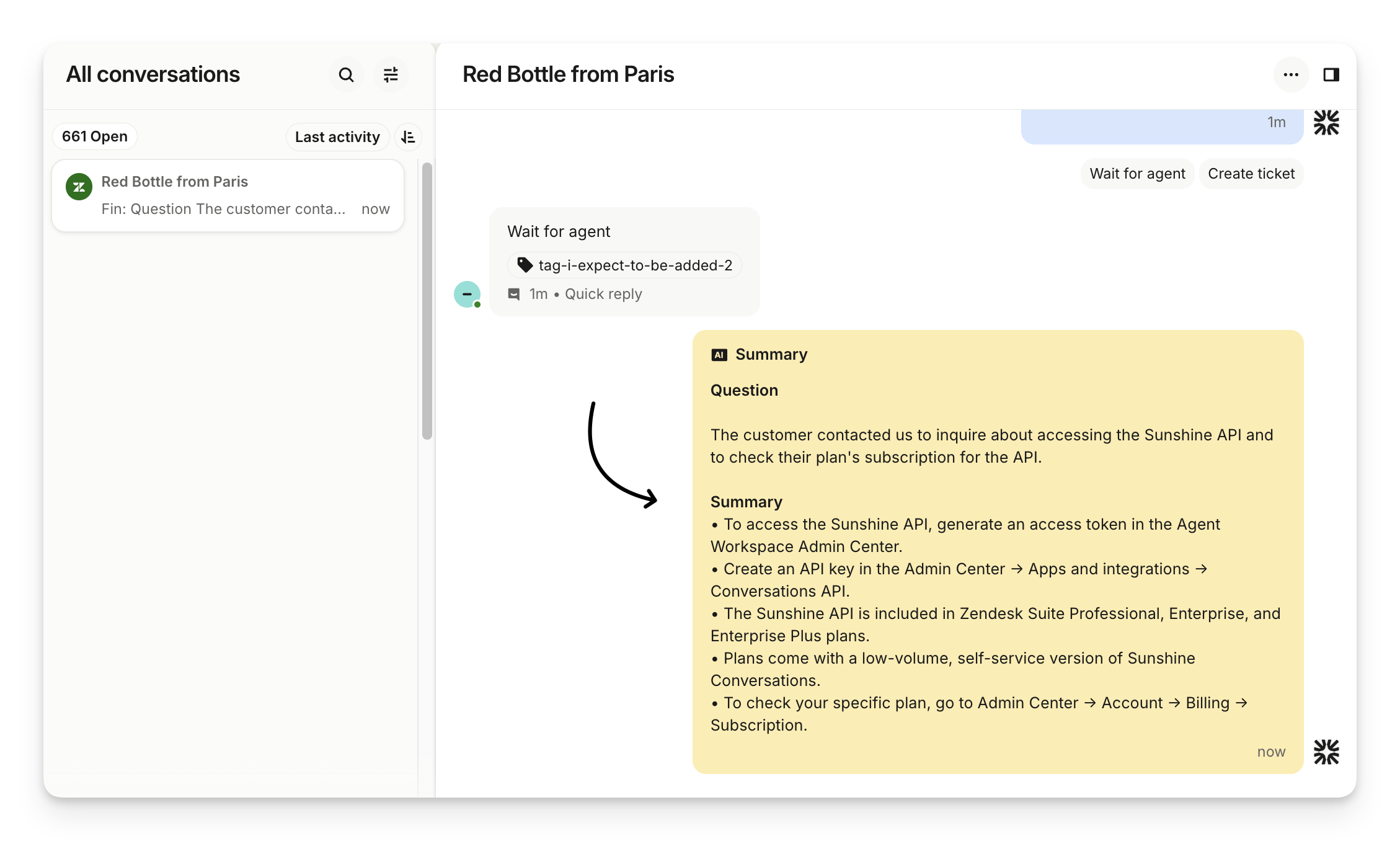Click Fin logo beside the Summary note
Screen dimensions: 1400x841
[1326, 752]
